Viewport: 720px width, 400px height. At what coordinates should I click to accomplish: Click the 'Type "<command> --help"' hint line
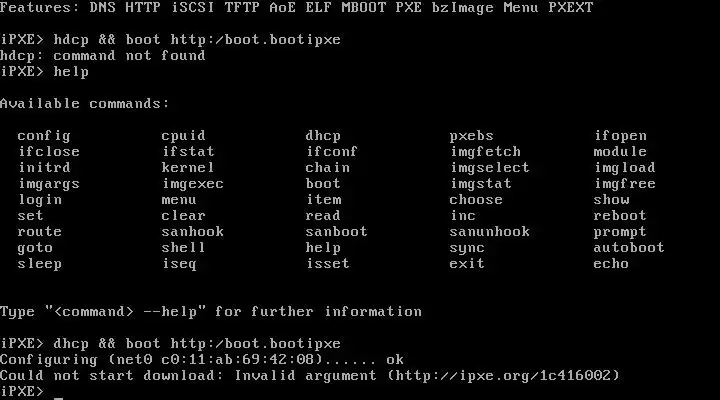point(211,312)
